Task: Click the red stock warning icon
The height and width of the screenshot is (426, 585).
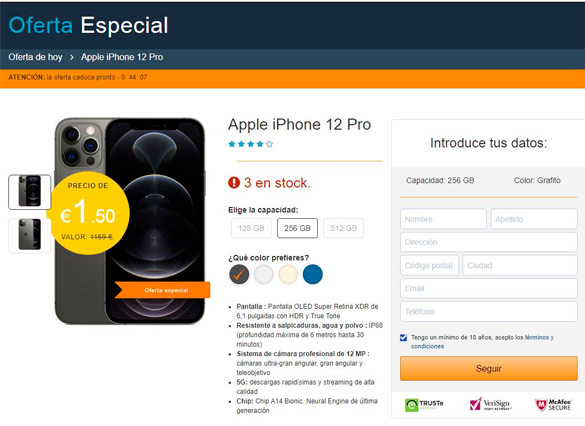Action: (234, 183)
